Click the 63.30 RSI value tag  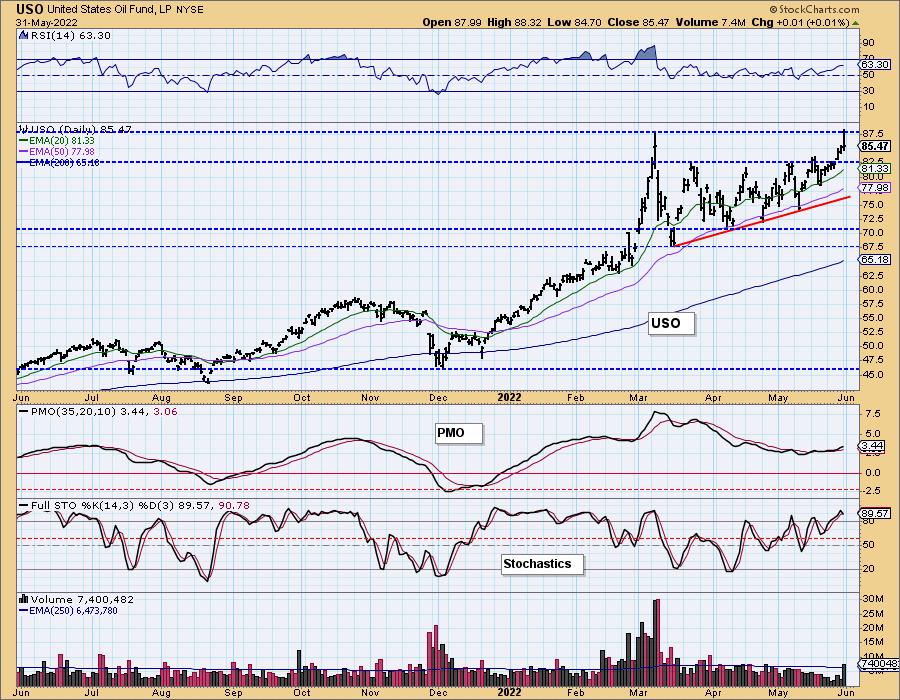click(874, 65)
